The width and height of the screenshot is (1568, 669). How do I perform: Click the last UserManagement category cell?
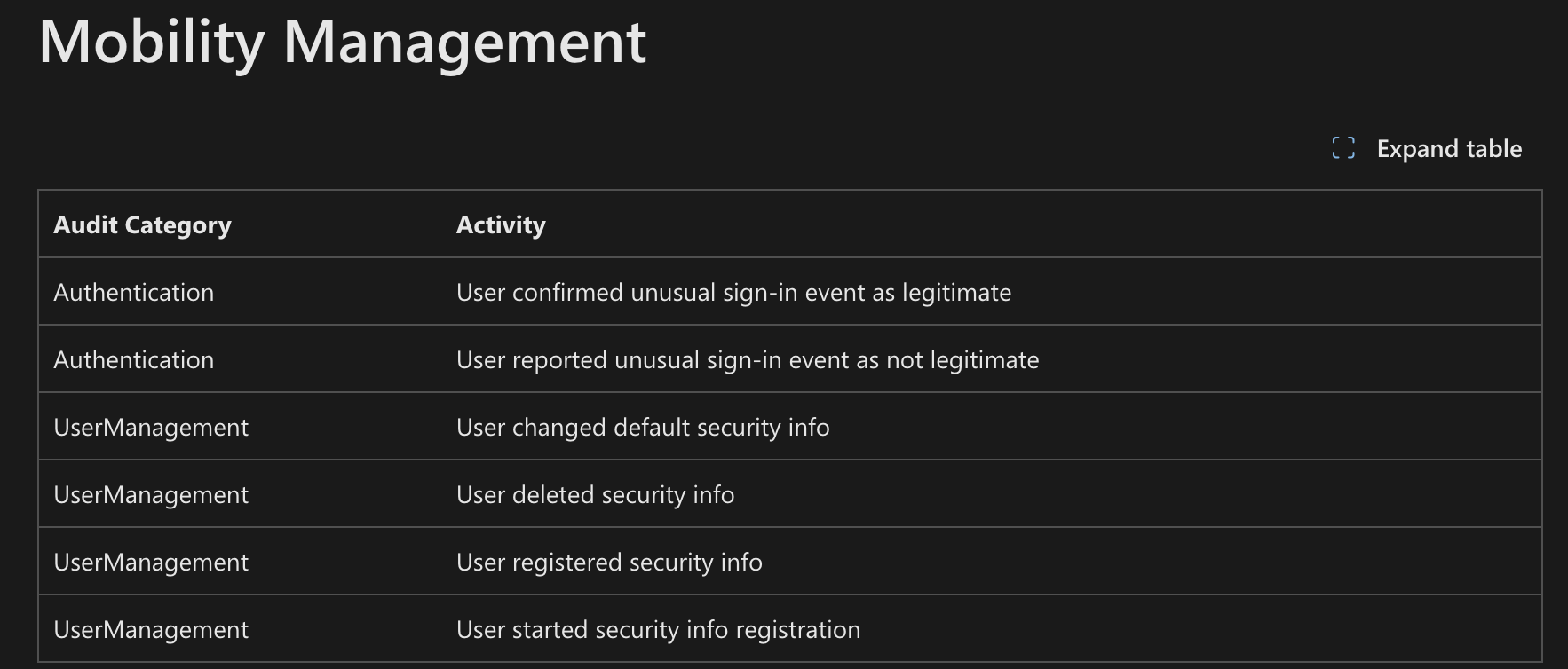(151, 629)
